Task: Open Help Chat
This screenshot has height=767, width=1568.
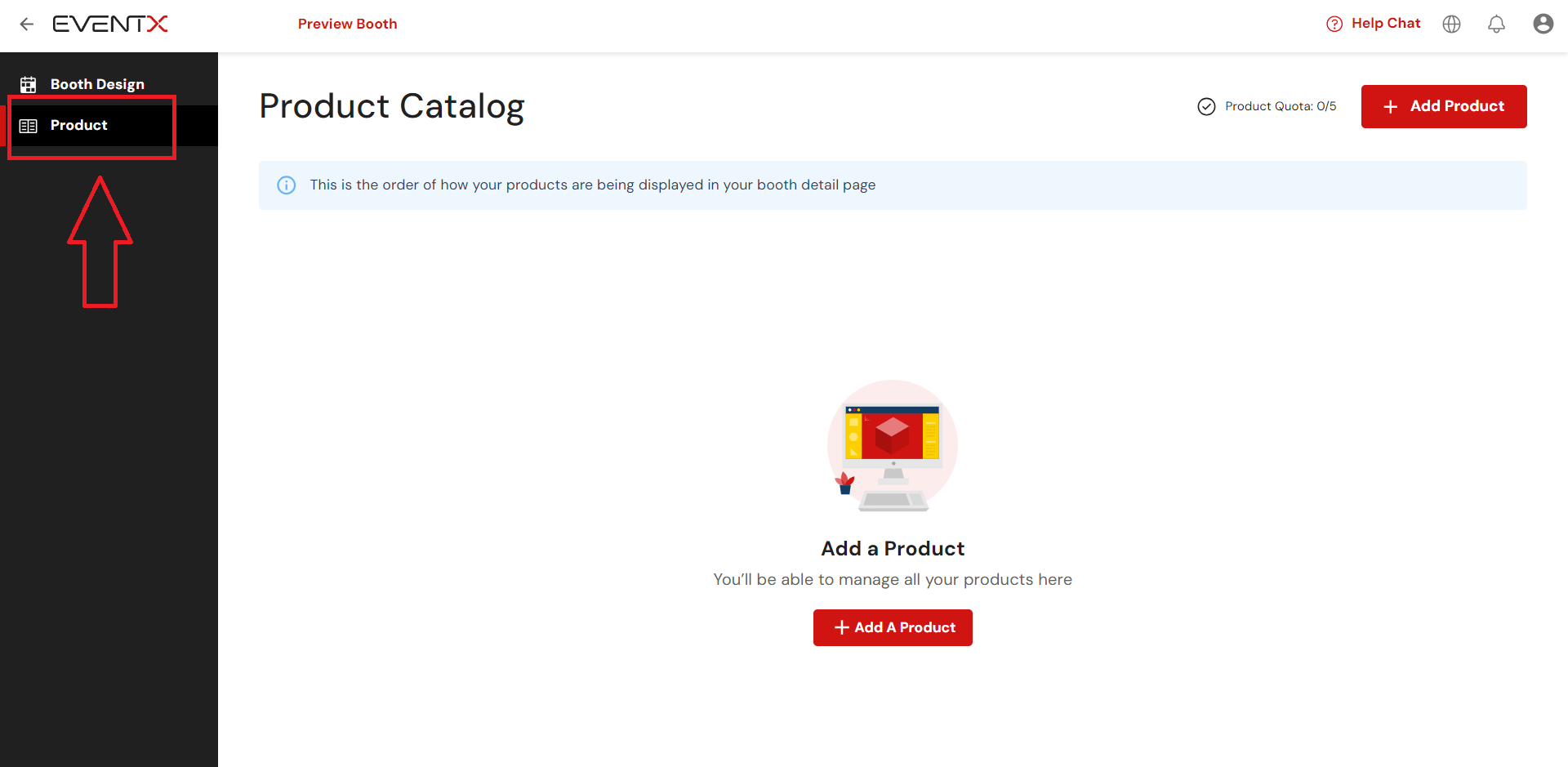Action: [x=1374, y=24]
